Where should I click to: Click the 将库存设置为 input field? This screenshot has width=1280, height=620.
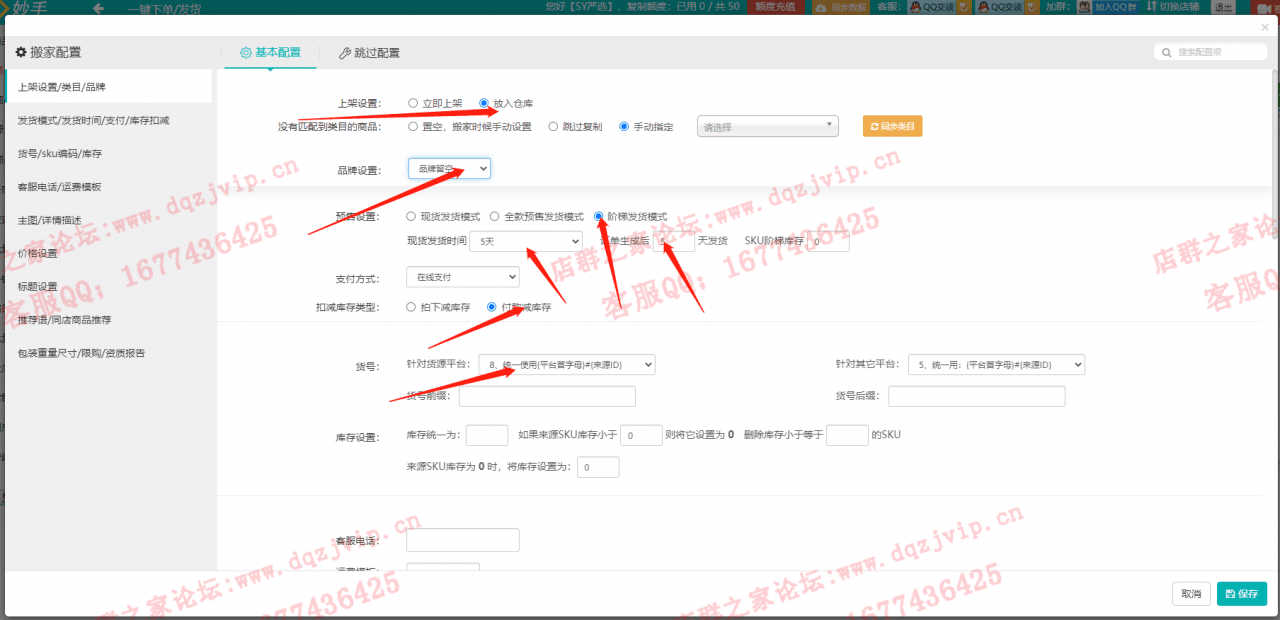click(599, 467)
